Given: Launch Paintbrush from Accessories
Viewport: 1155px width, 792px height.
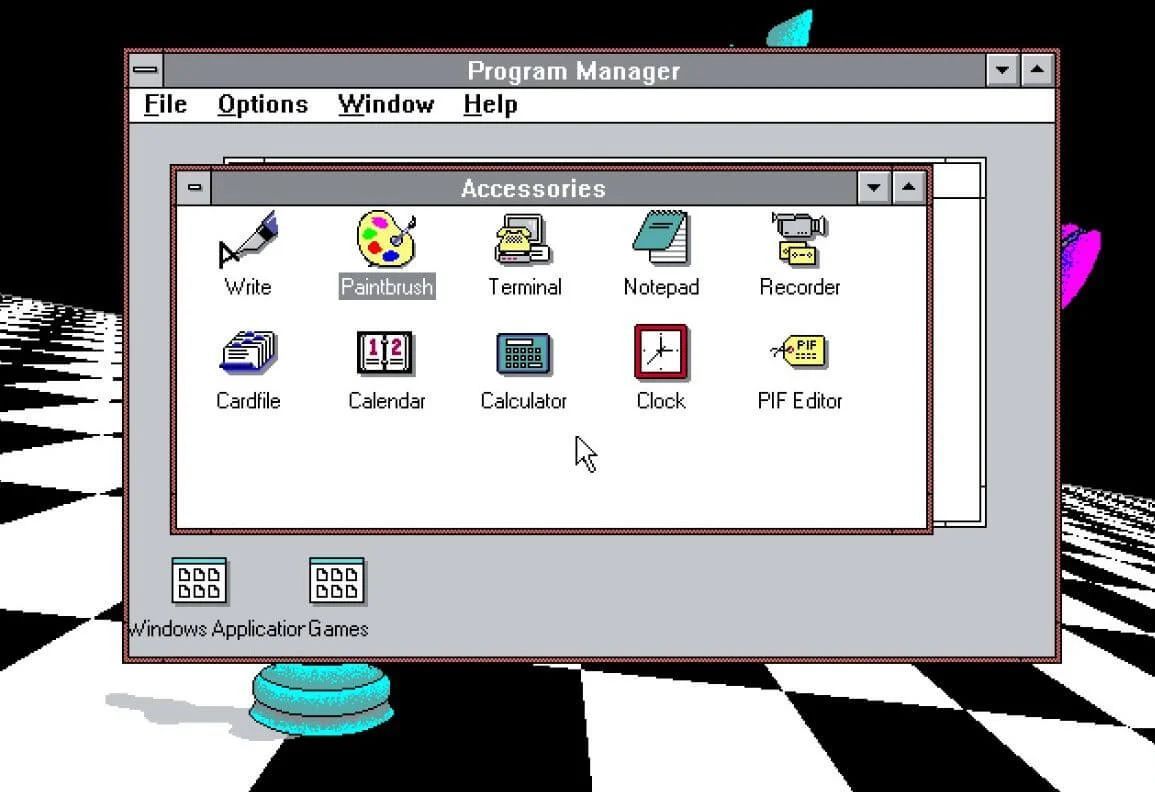Looking at the screenshot, I should (x=386, y=240).
